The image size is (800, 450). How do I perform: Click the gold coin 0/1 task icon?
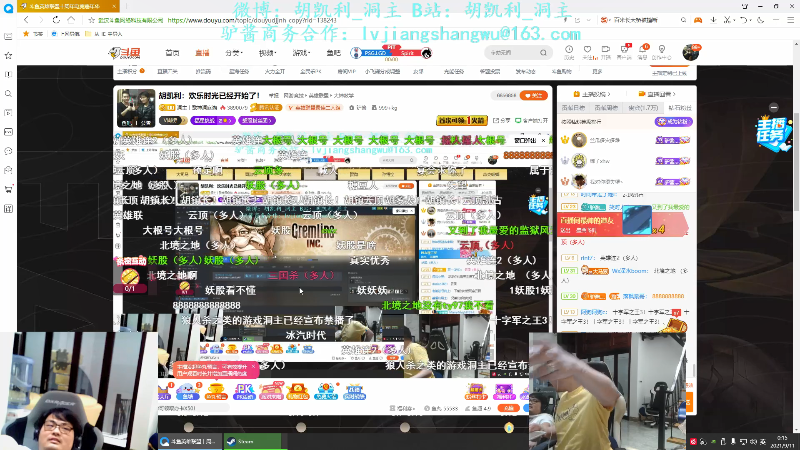130,280
